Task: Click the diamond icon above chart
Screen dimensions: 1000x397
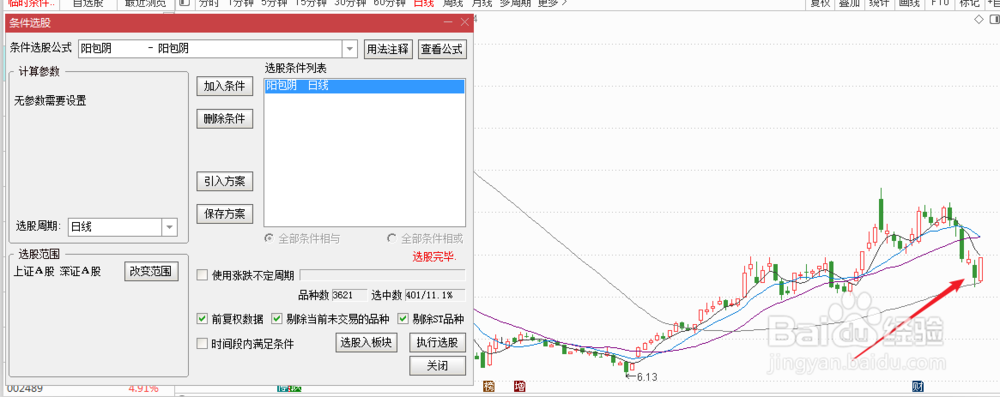Action: pyautogui.click(x=979, y=20)
